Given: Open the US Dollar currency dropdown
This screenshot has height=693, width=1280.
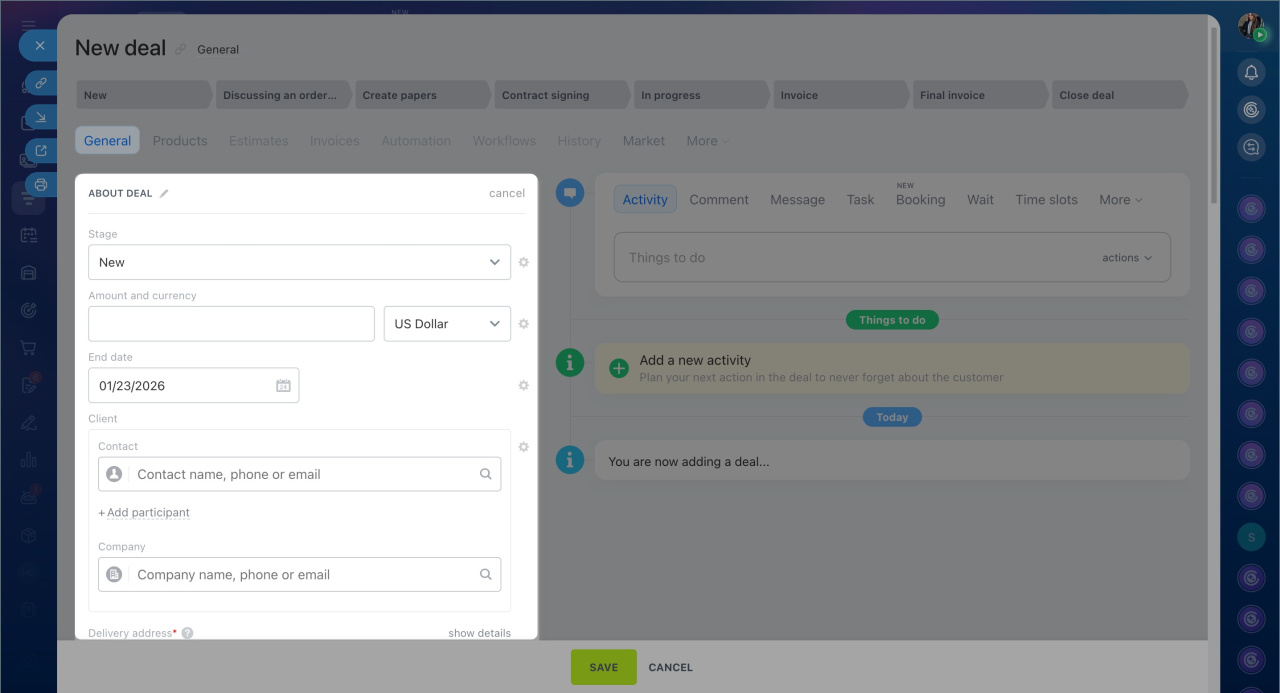Looking at the screenshot, I should click(447, 324).
